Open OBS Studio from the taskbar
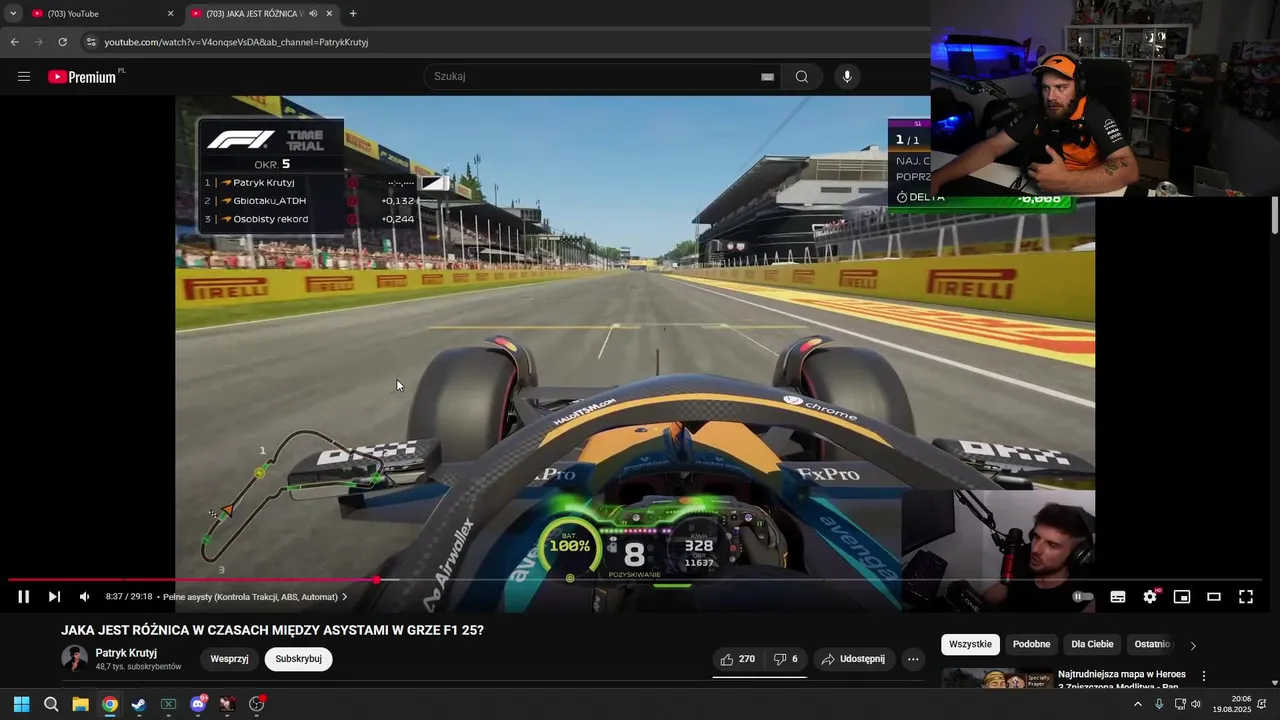 tap(256, 704)
